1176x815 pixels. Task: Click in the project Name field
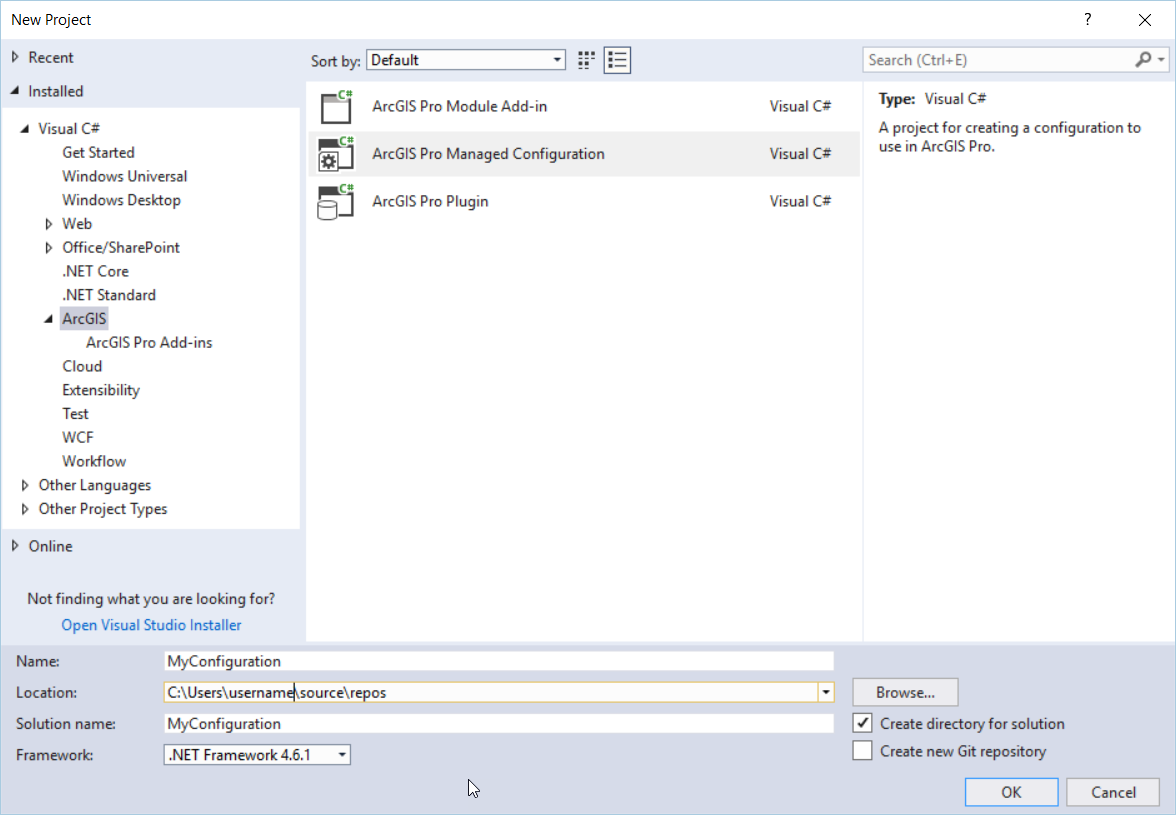pos(499,661)
